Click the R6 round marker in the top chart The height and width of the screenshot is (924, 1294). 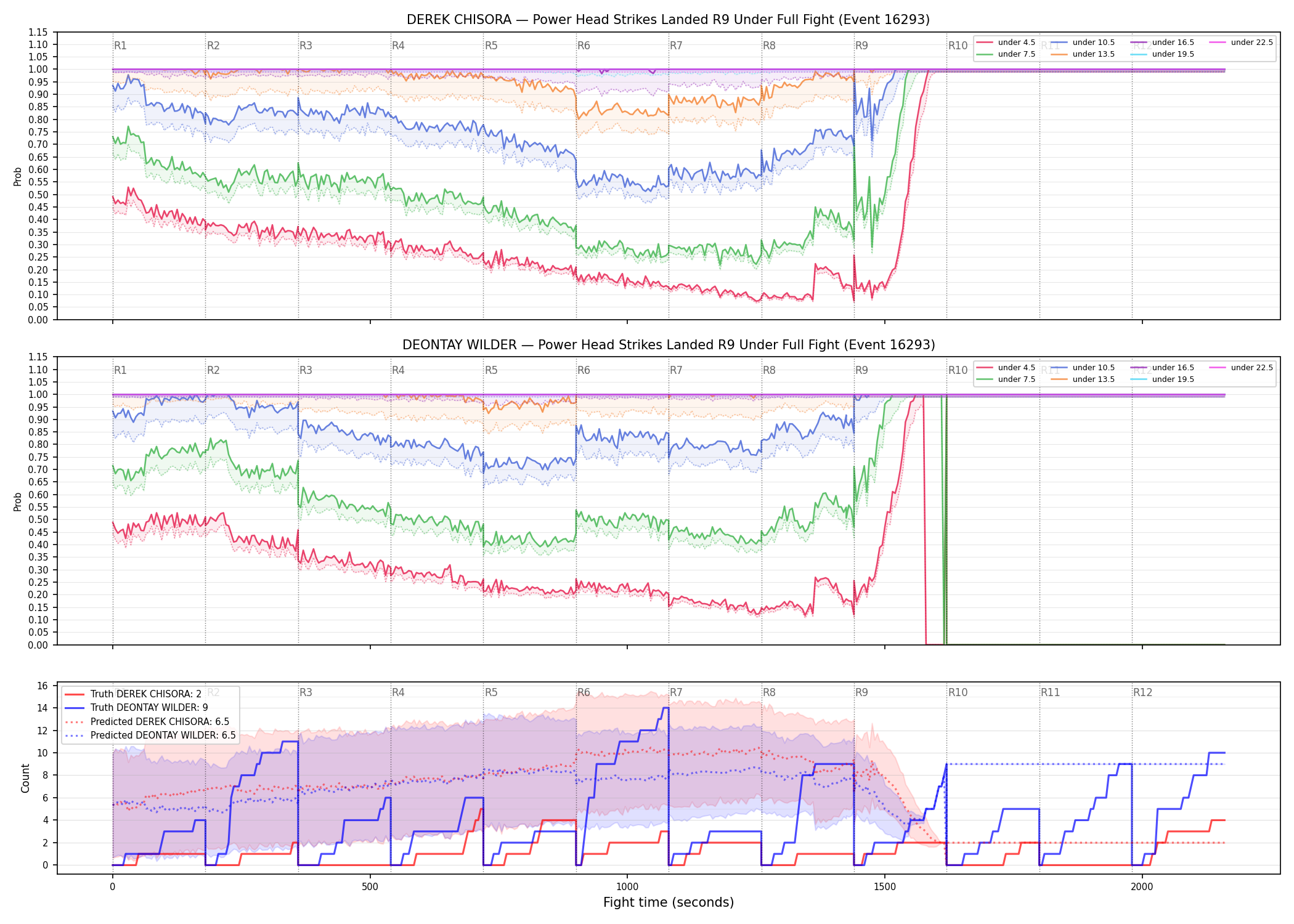tap(584, 46)
